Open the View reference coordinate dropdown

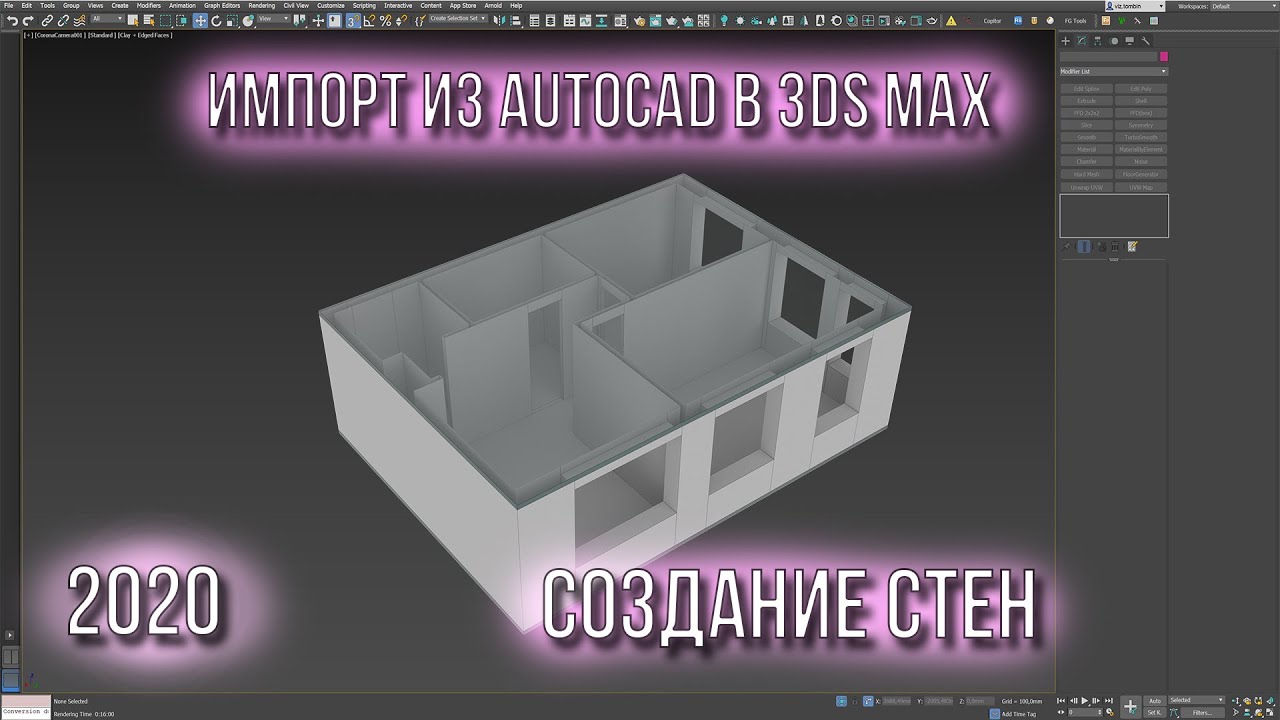click(x=274, y=19)
